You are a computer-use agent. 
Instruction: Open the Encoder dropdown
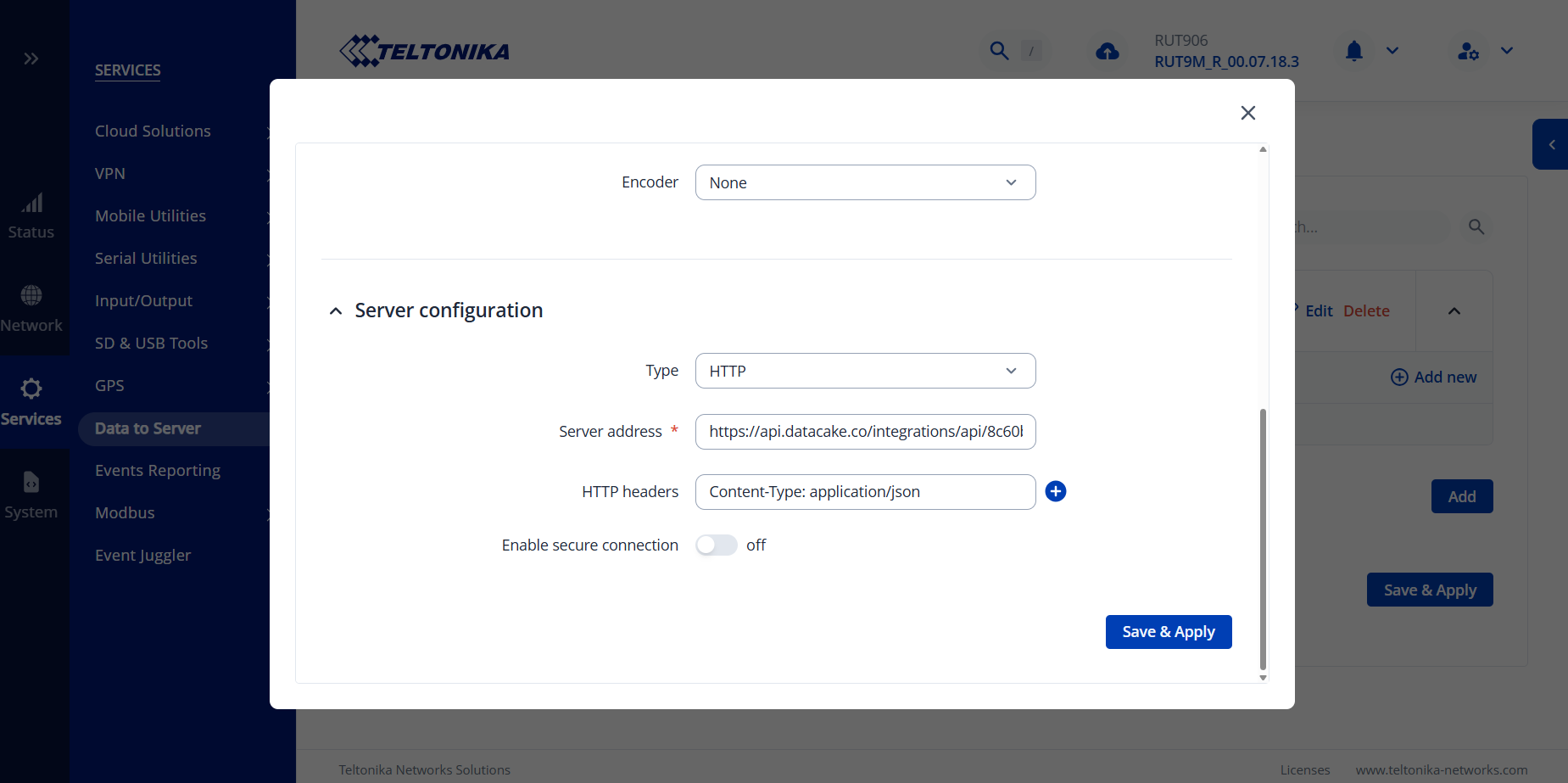(x=865, y=182)
